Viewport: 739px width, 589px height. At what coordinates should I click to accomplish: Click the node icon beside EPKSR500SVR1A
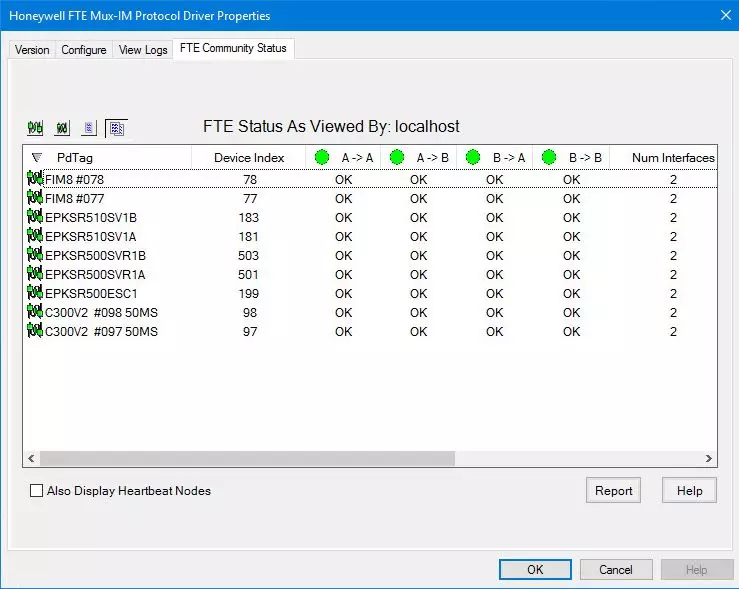pyautogui.click(x=35, y=274)
